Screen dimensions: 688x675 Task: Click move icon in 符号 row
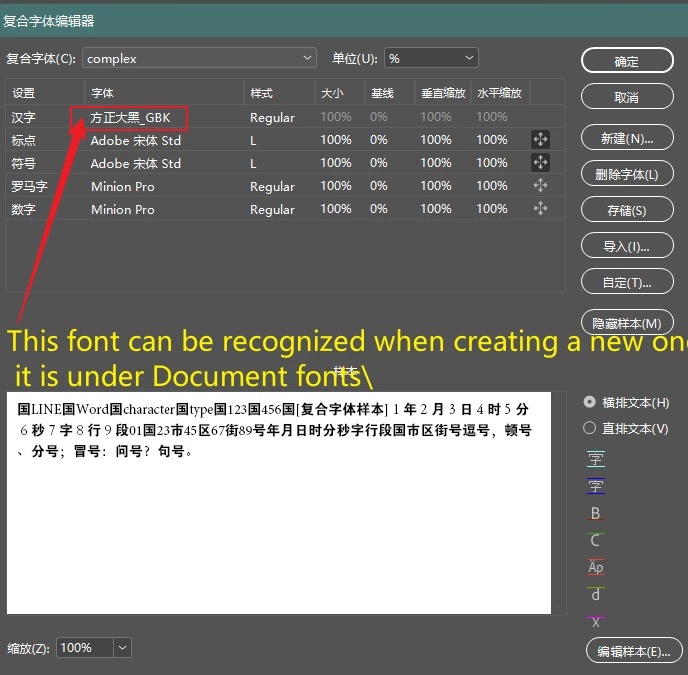click(540, 162)
